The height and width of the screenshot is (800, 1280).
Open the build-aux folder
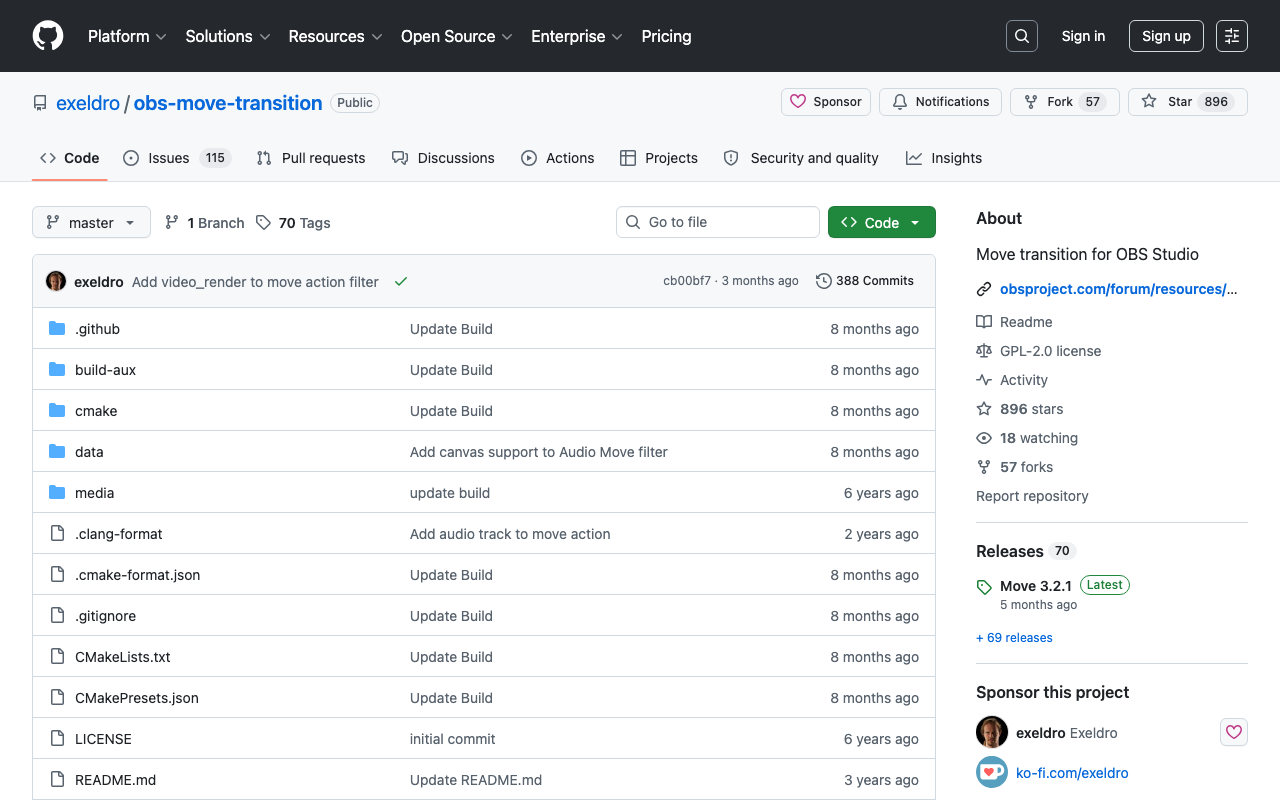(105, 370)
